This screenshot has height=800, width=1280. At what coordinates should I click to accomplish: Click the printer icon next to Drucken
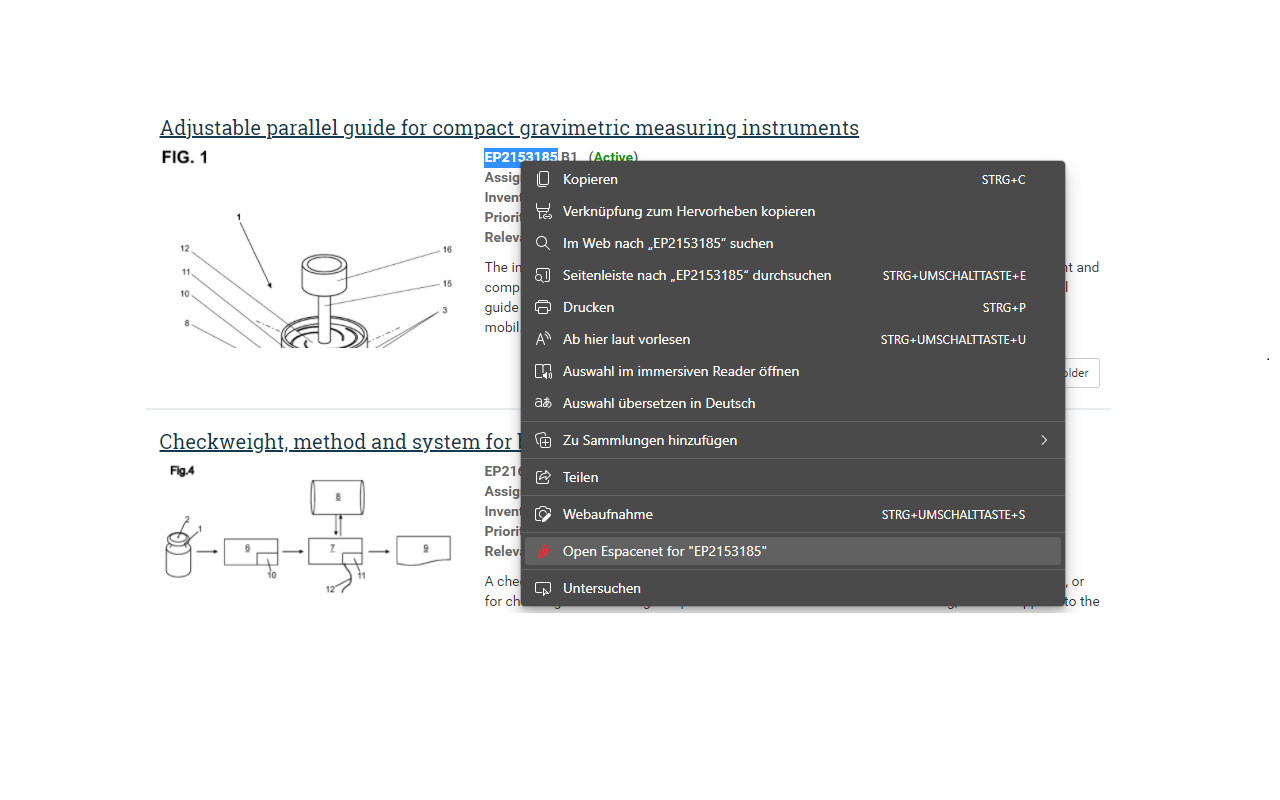pyautogui.click(x=543, y=308)
